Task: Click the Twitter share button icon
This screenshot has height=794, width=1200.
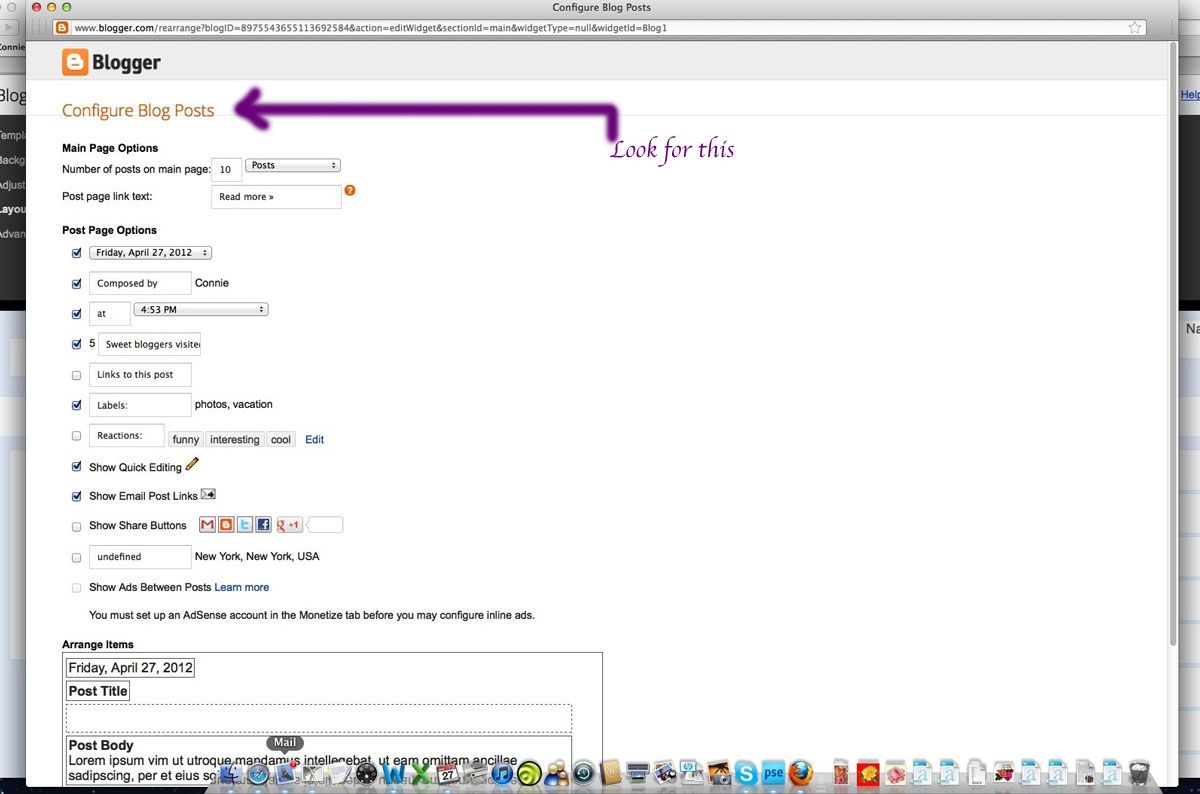Action: 245,524
